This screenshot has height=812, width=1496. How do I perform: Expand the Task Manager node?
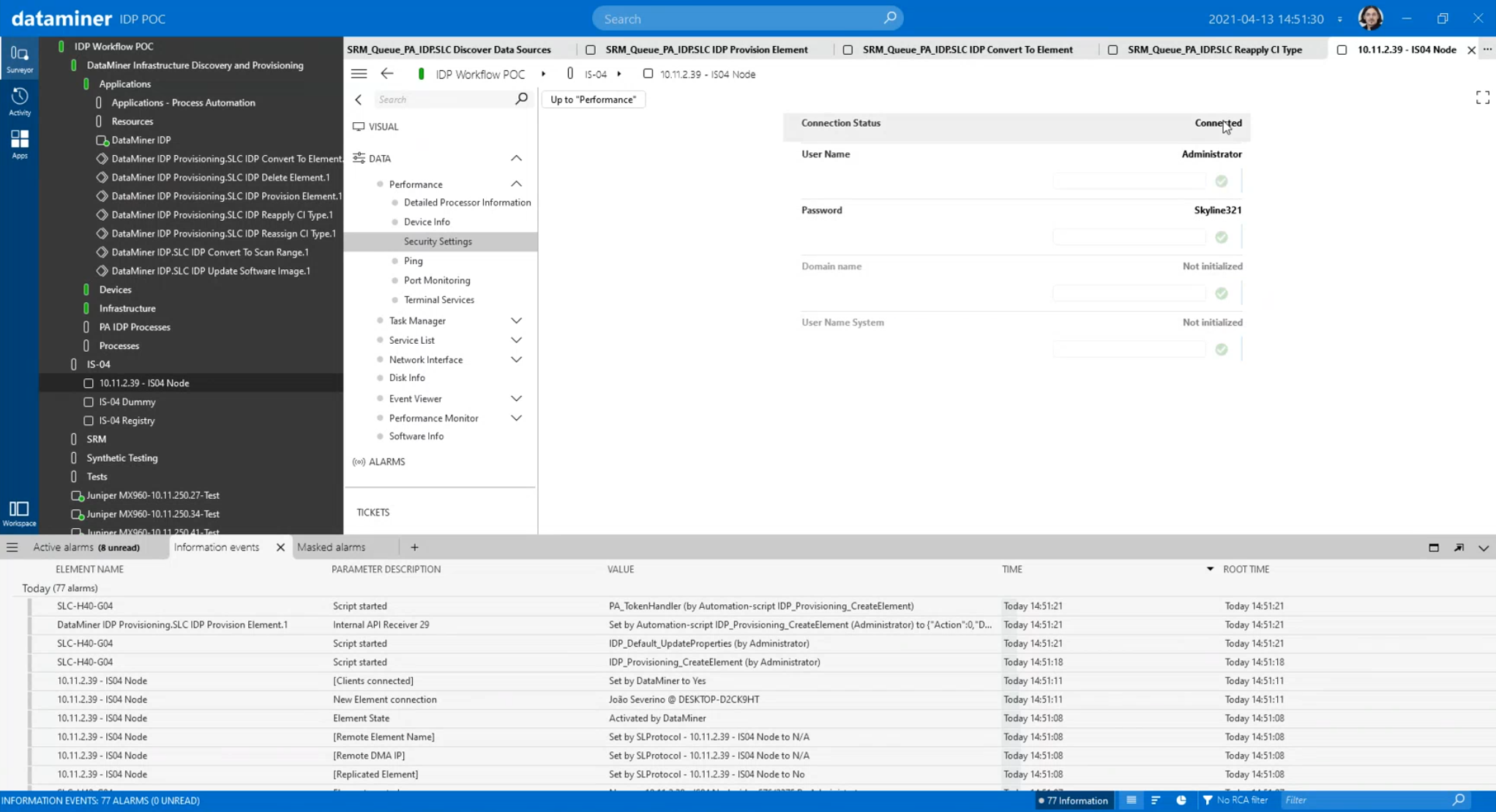(x=516, y=320)
